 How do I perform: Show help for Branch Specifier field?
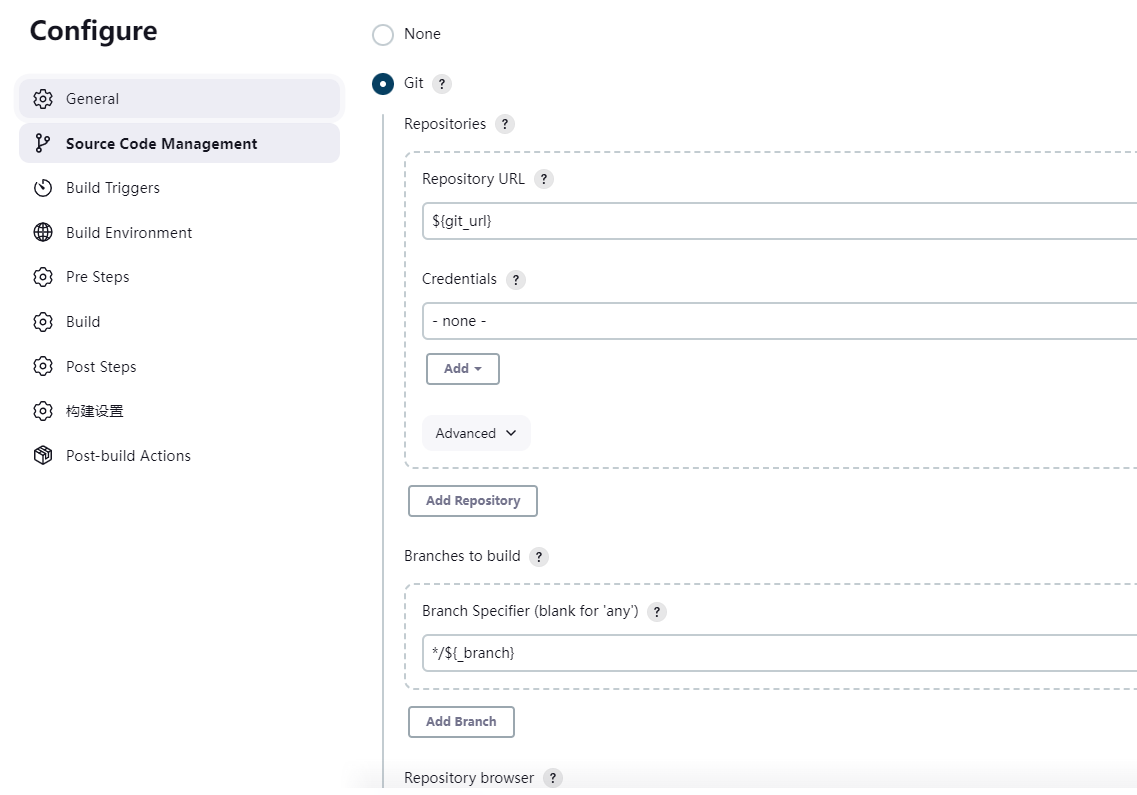tap(657, 612)
